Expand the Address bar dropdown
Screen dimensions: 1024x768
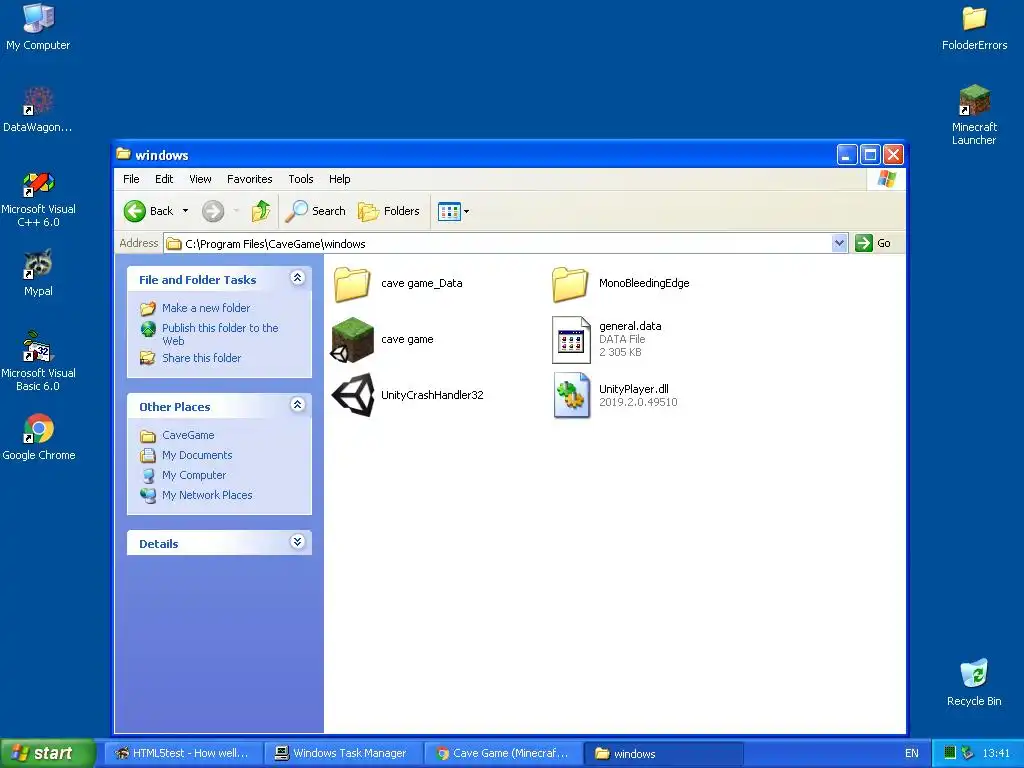pyautogui.click(x=839, y=244)
